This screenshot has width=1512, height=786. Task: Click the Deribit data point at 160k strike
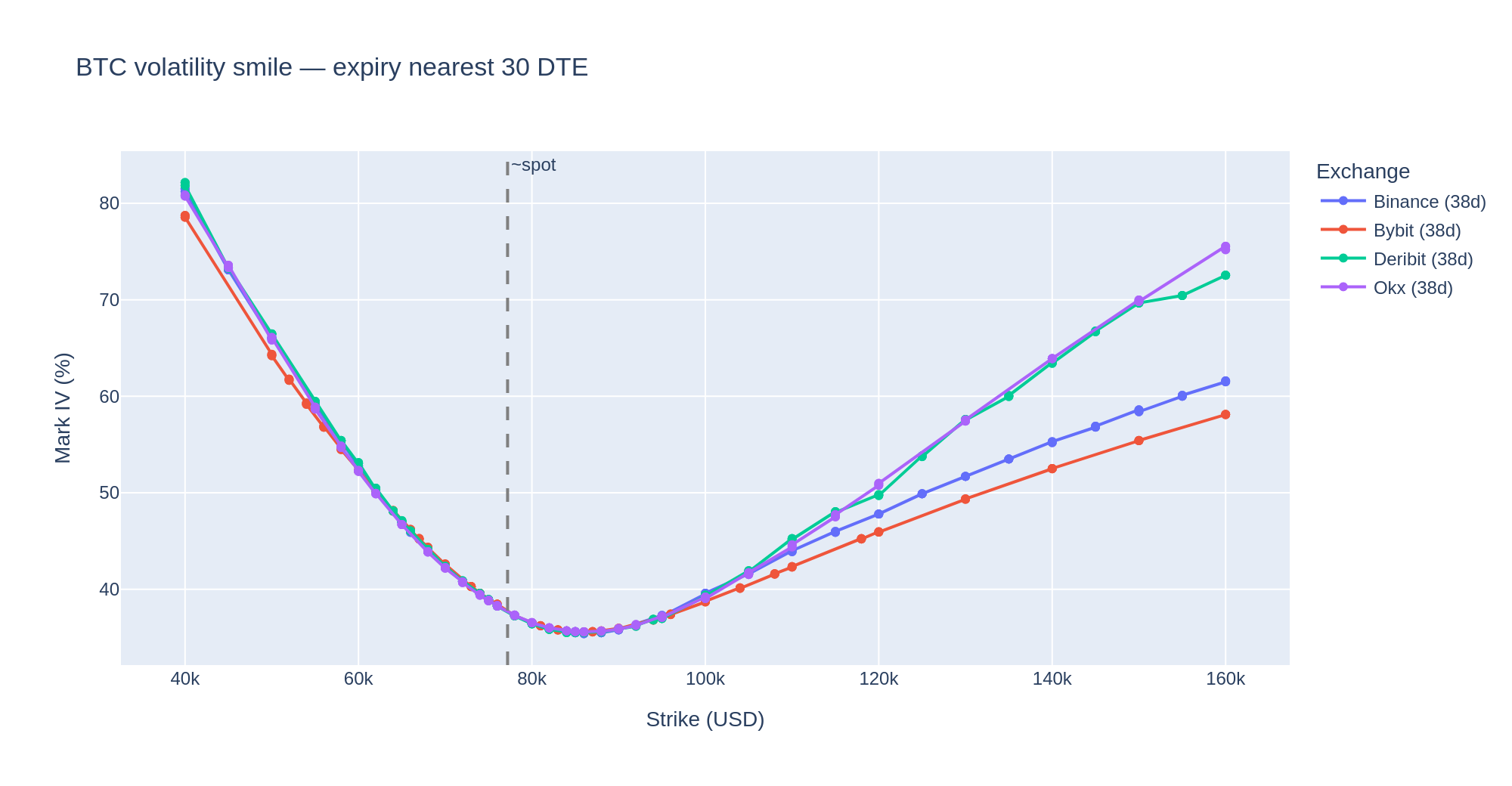(1225, 275)
